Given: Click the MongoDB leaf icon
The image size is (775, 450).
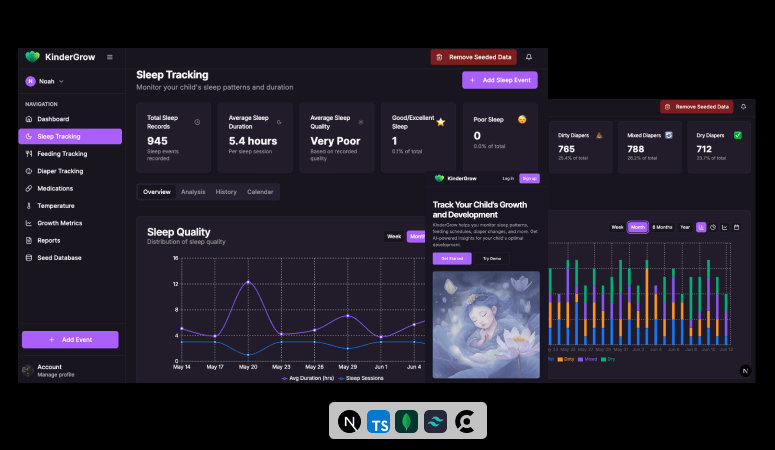Looking at the screenshot, I should tap(406, 421).
